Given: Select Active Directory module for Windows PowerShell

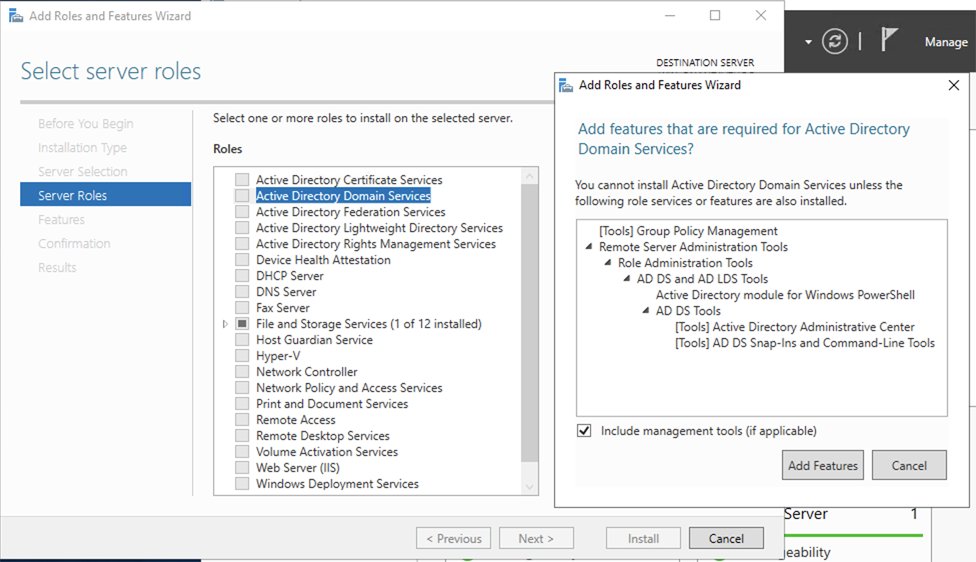Looking at the screenshot, I should click(785, 295).
